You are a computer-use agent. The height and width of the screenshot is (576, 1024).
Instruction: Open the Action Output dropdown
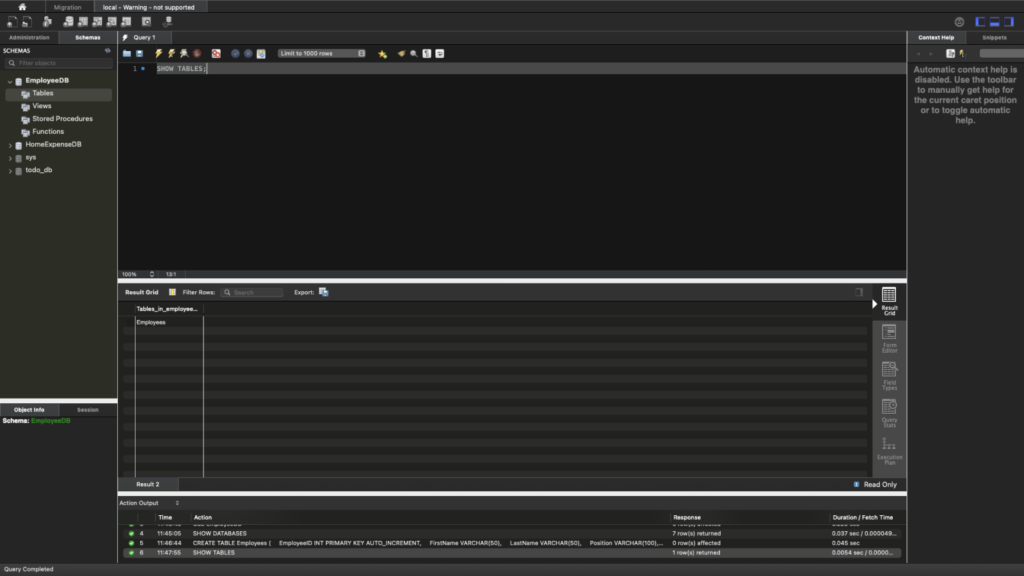tap(149, 503)
